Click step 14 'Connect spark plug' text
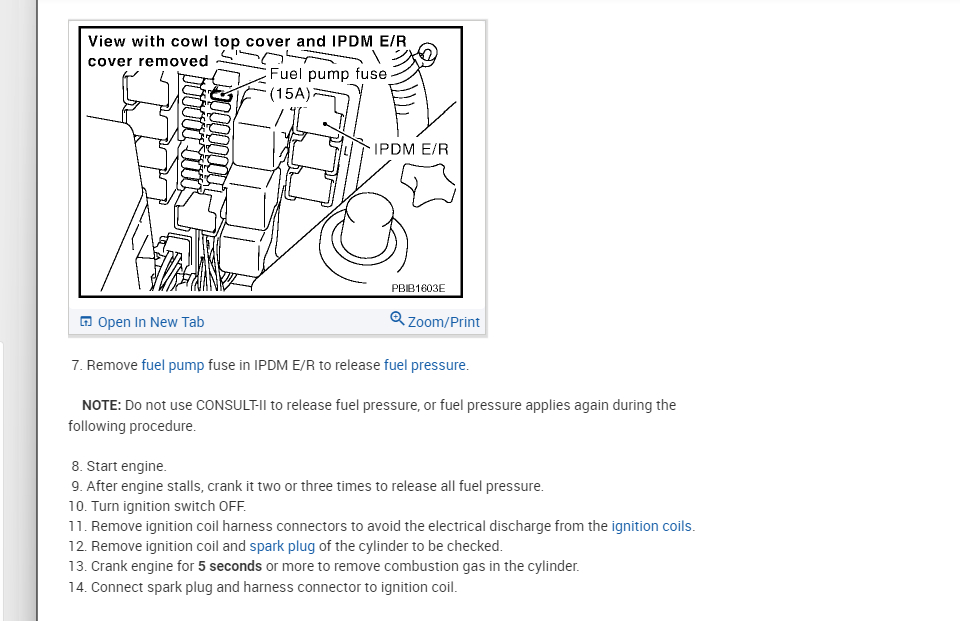Image resolution: width=960 pixels, height=621 pixels. tap(274, 587)
